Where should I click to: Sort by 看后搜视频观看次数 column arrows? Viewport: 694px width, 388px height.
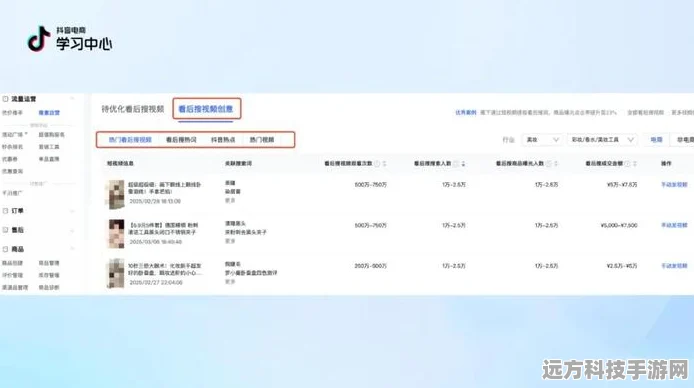click(385, 164)
